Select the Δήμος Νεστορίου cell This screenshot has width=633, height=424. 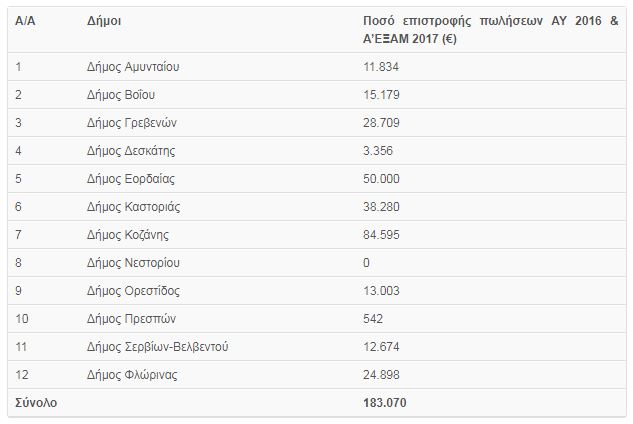coord(133,263)
